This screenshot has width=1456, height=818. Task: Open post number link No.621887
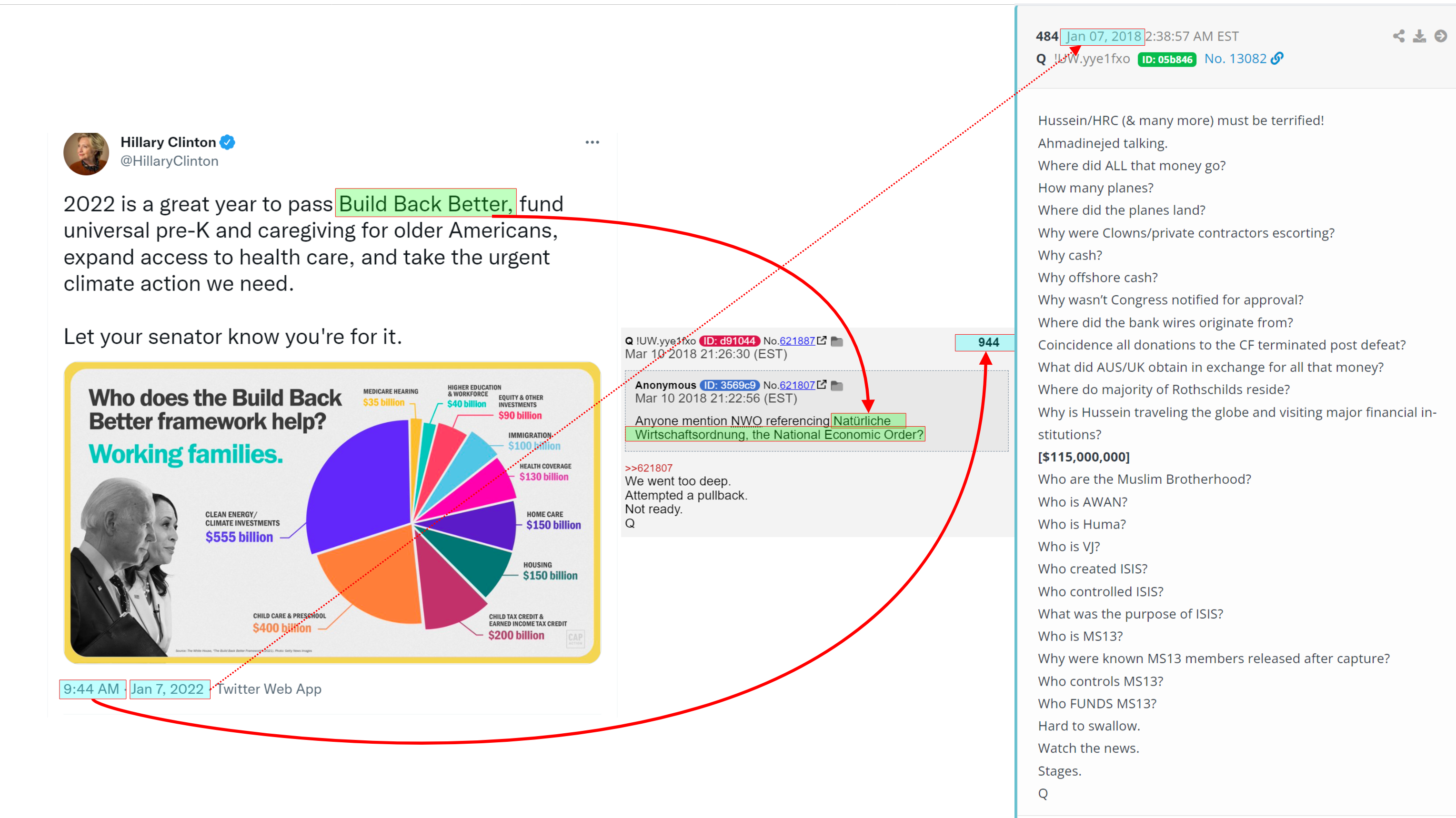797,340
